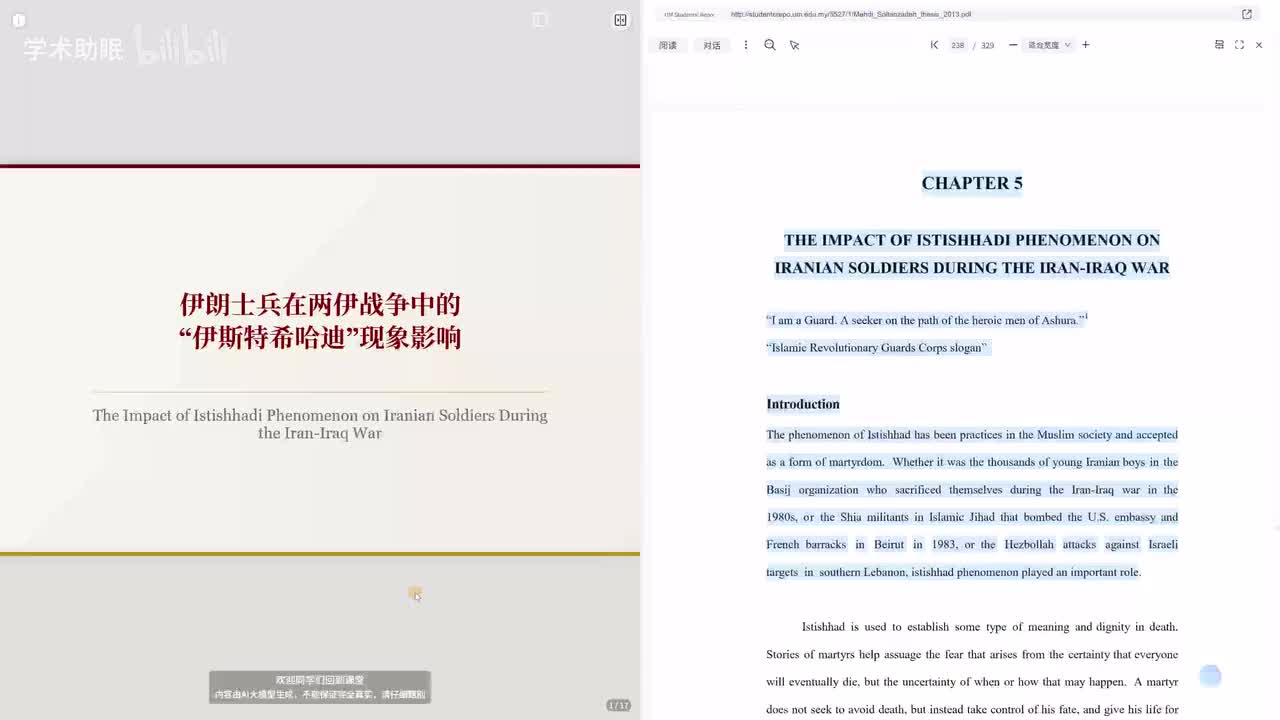Enter fullscreen mode for PDF viewer
The width and height of the screenshot is (1280, 720).
pyautogui.click(x=1239, y=45)
